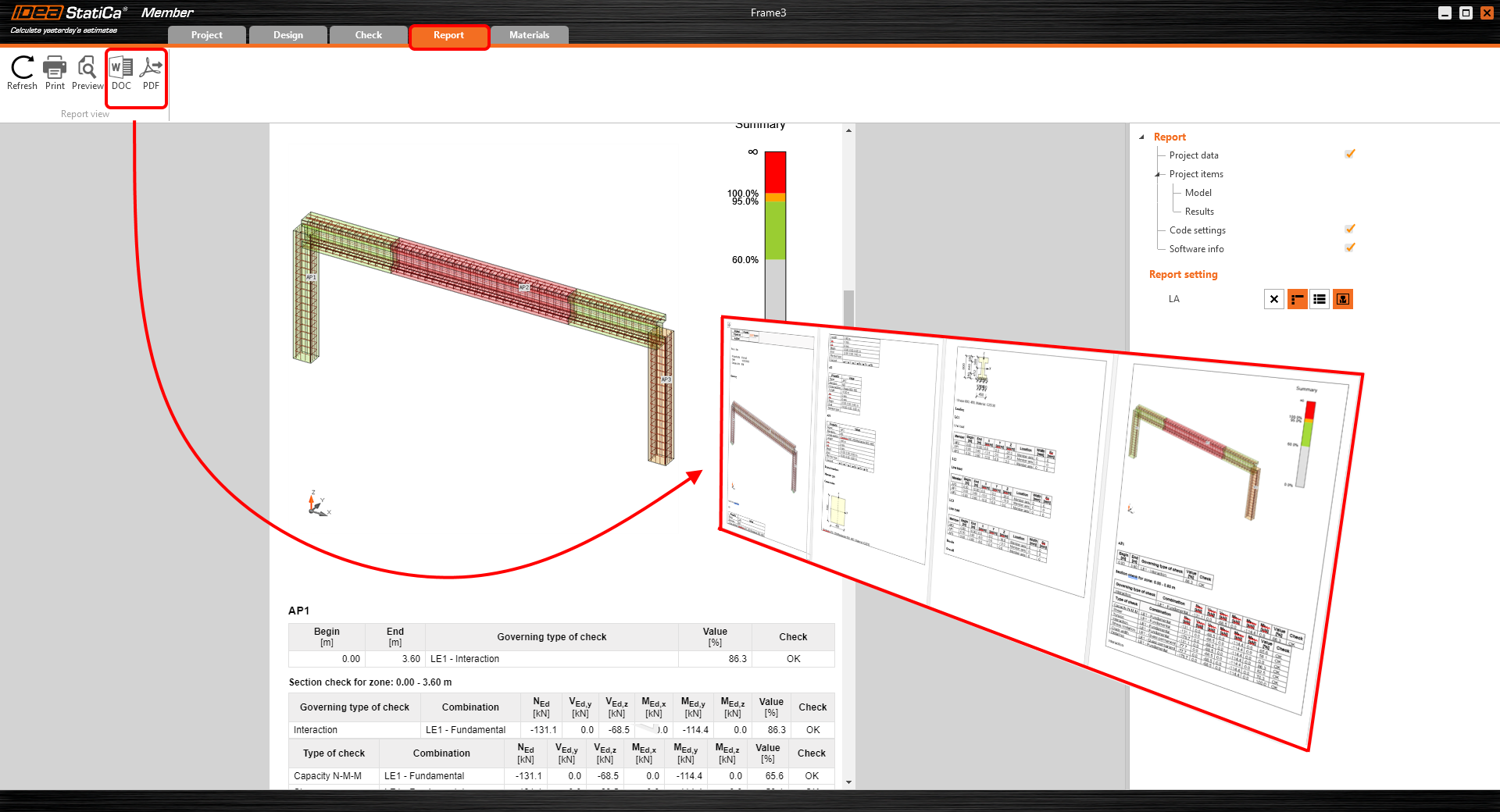Viewport: 1500px width, 812px height.
Task: Export report as PDF
Action: point(151,73)
